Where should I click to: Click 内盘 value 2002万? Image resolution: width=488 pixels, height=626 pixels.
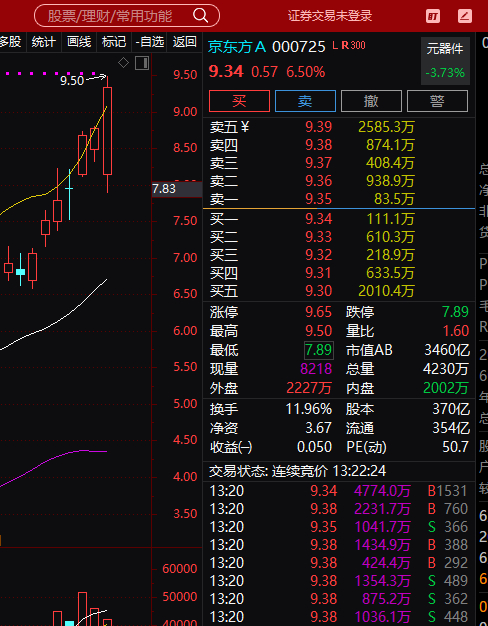[x=446, y=388]
